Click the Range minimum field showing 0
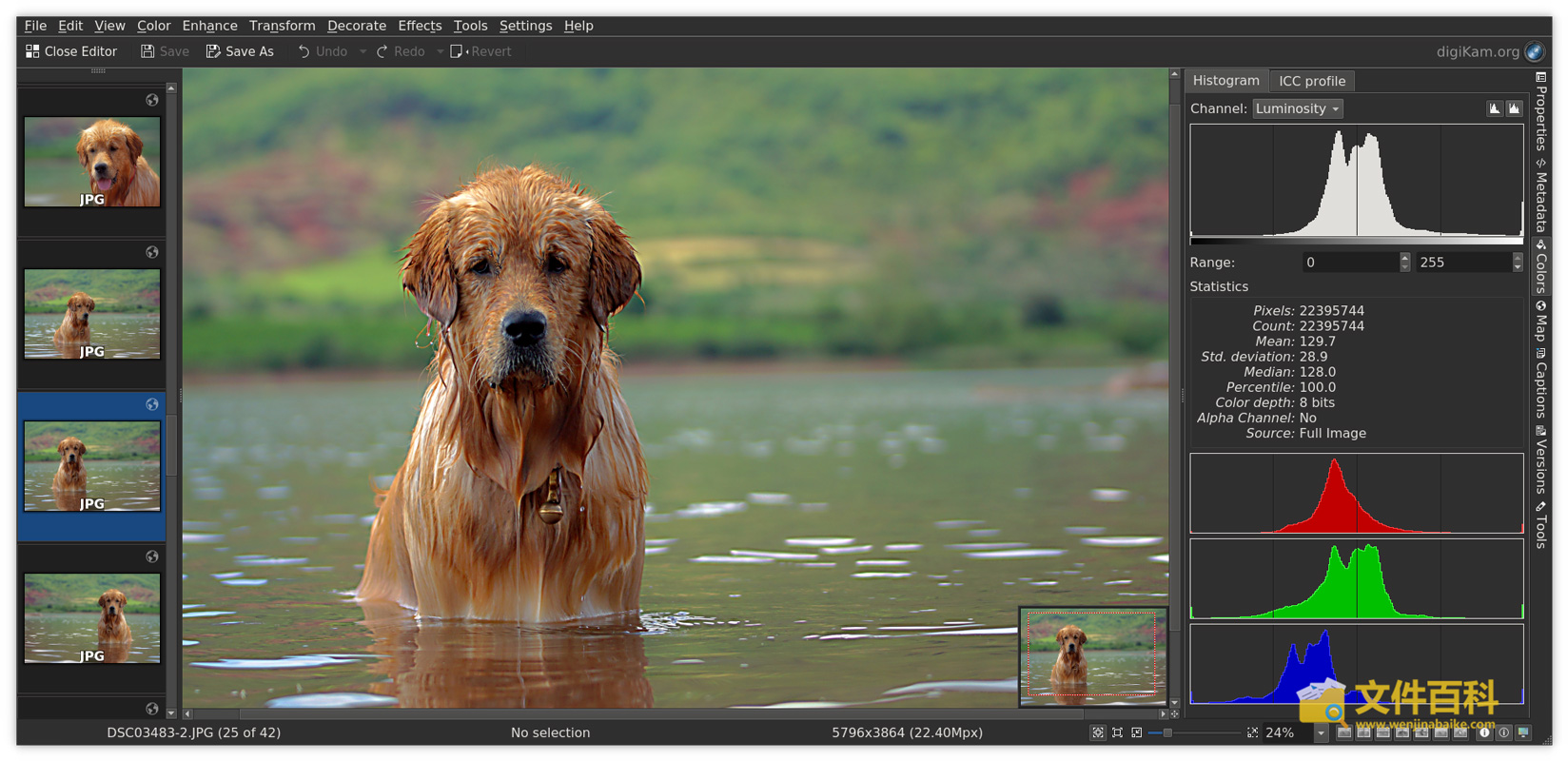Viewport: 1568px width, 761px height. point(1350,263)
